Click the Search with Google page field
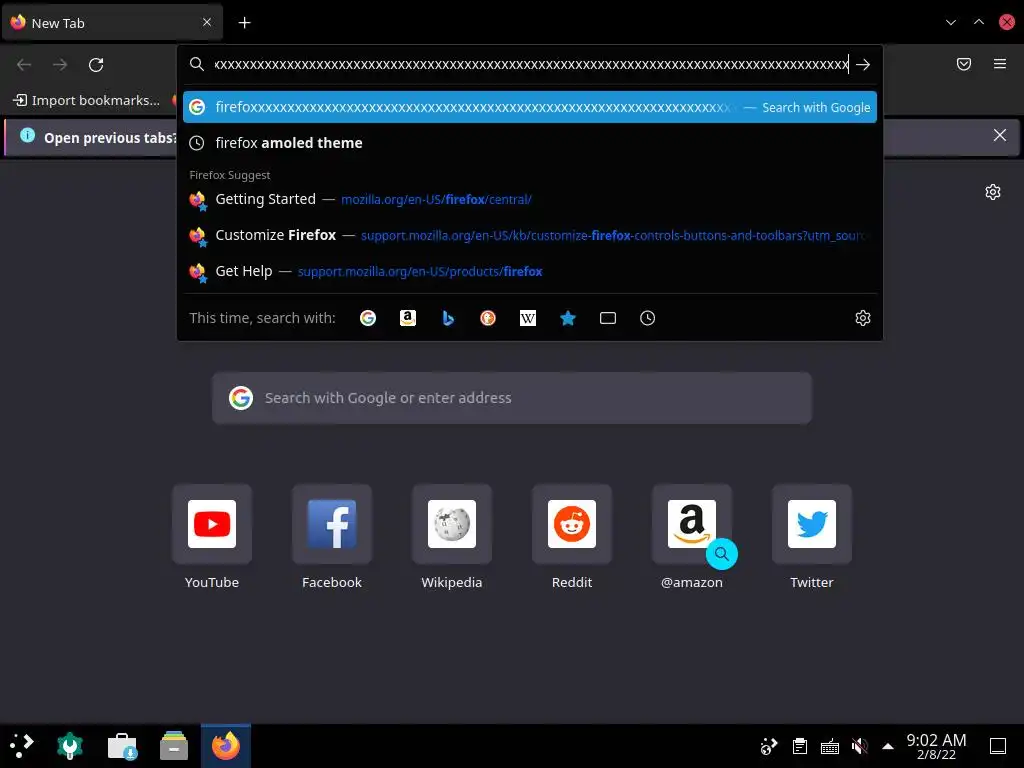Screen dimensions: 1024x768 pyautogui.click(x=512, y=398)
